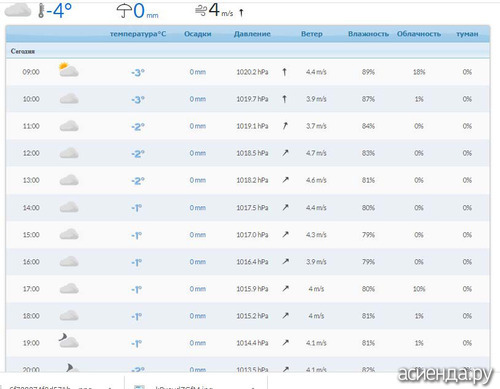Click the cloud icon in the 17:00 row
Viewport: 500px width, 389px height.
click(69, 289)
